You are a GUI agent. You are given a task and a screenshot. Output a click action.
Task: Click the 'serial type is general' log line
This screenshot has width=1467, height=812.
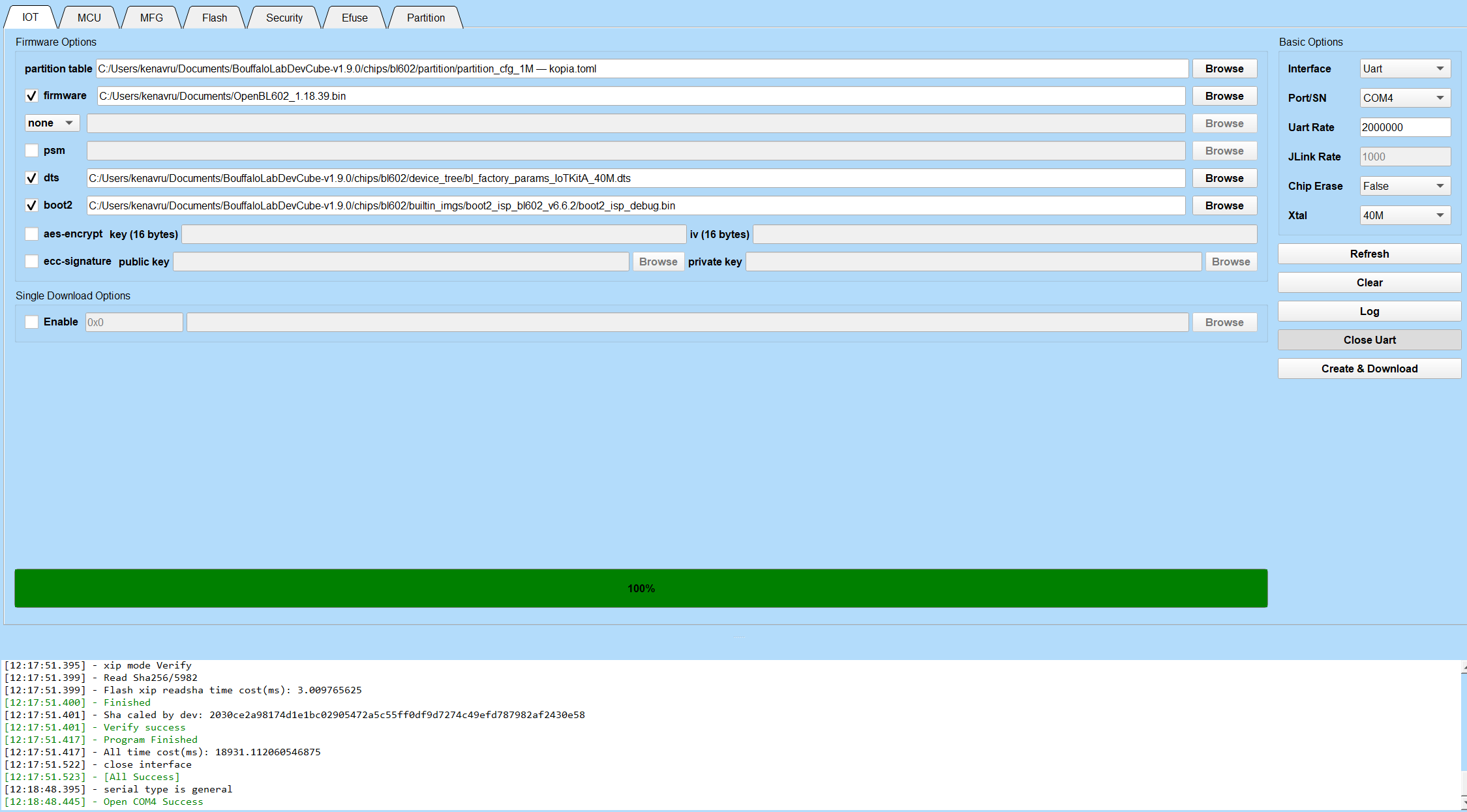pyautogui.click(x=118, y=789)
